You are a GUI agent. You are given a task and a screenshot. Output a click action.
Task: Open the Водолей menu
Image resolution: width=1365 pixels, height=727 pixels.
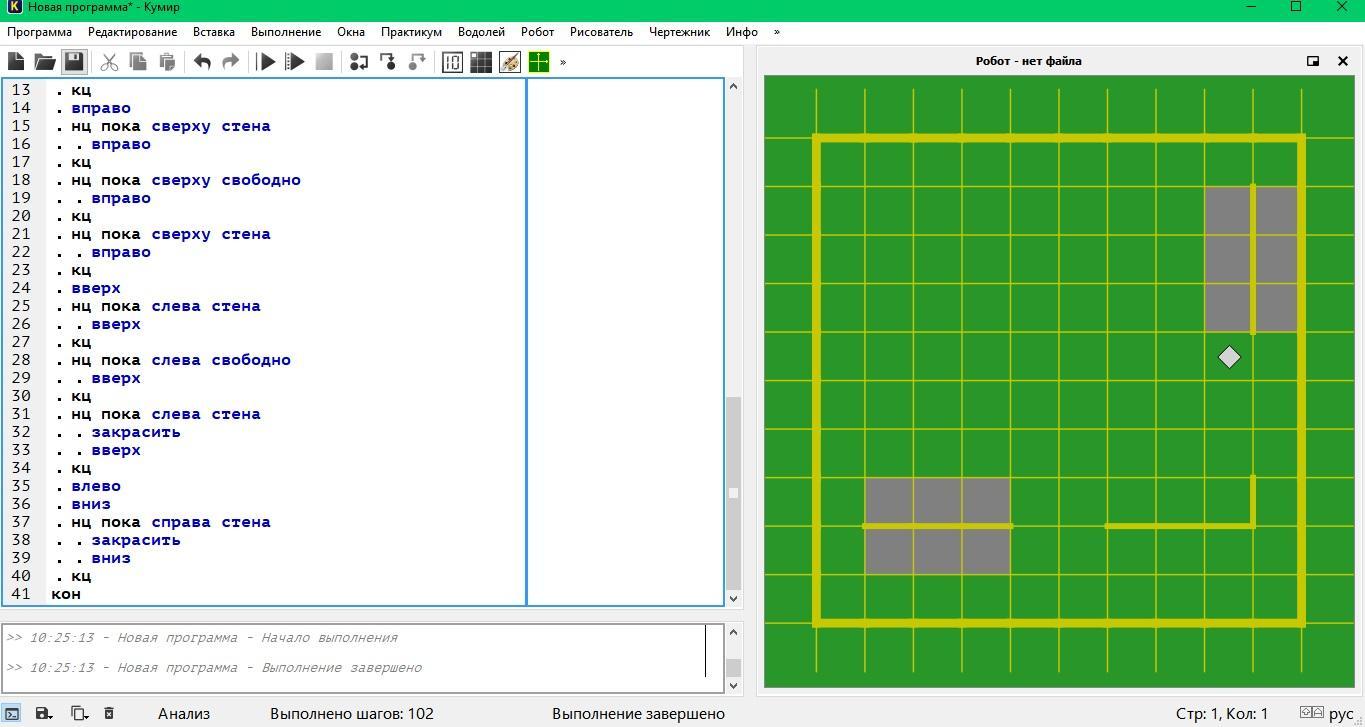481,32
